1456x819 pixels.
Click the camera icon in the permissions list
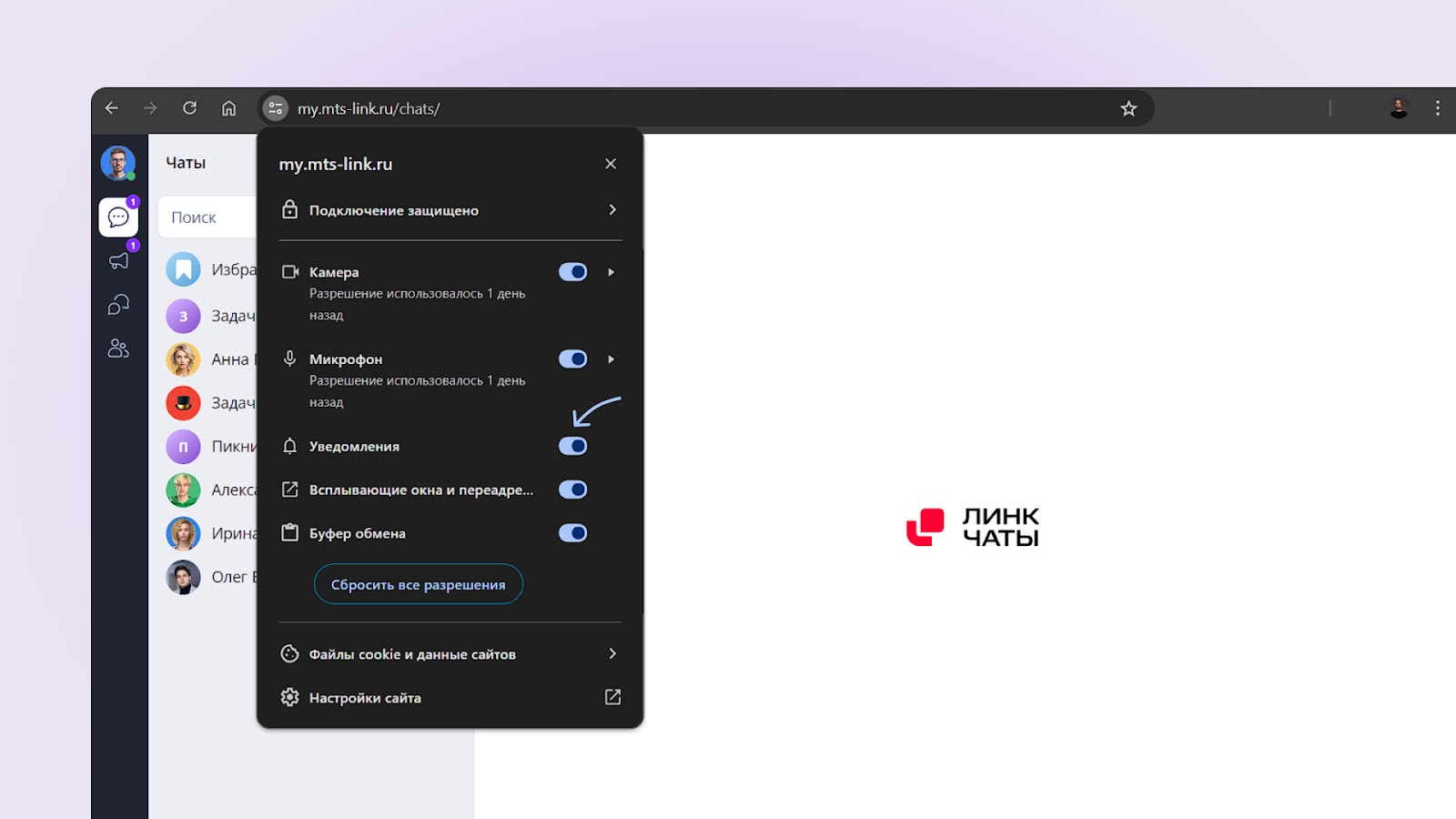[290, 272]
